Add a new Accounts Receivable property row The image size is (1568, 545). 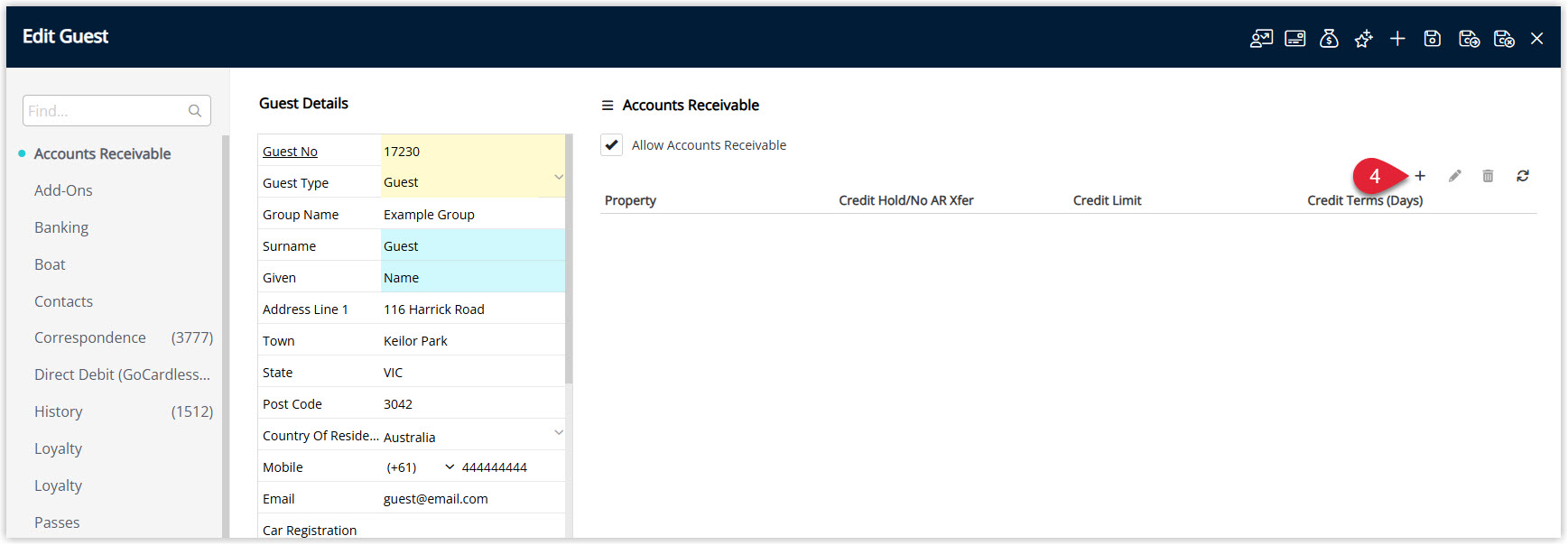point(1420,176)
